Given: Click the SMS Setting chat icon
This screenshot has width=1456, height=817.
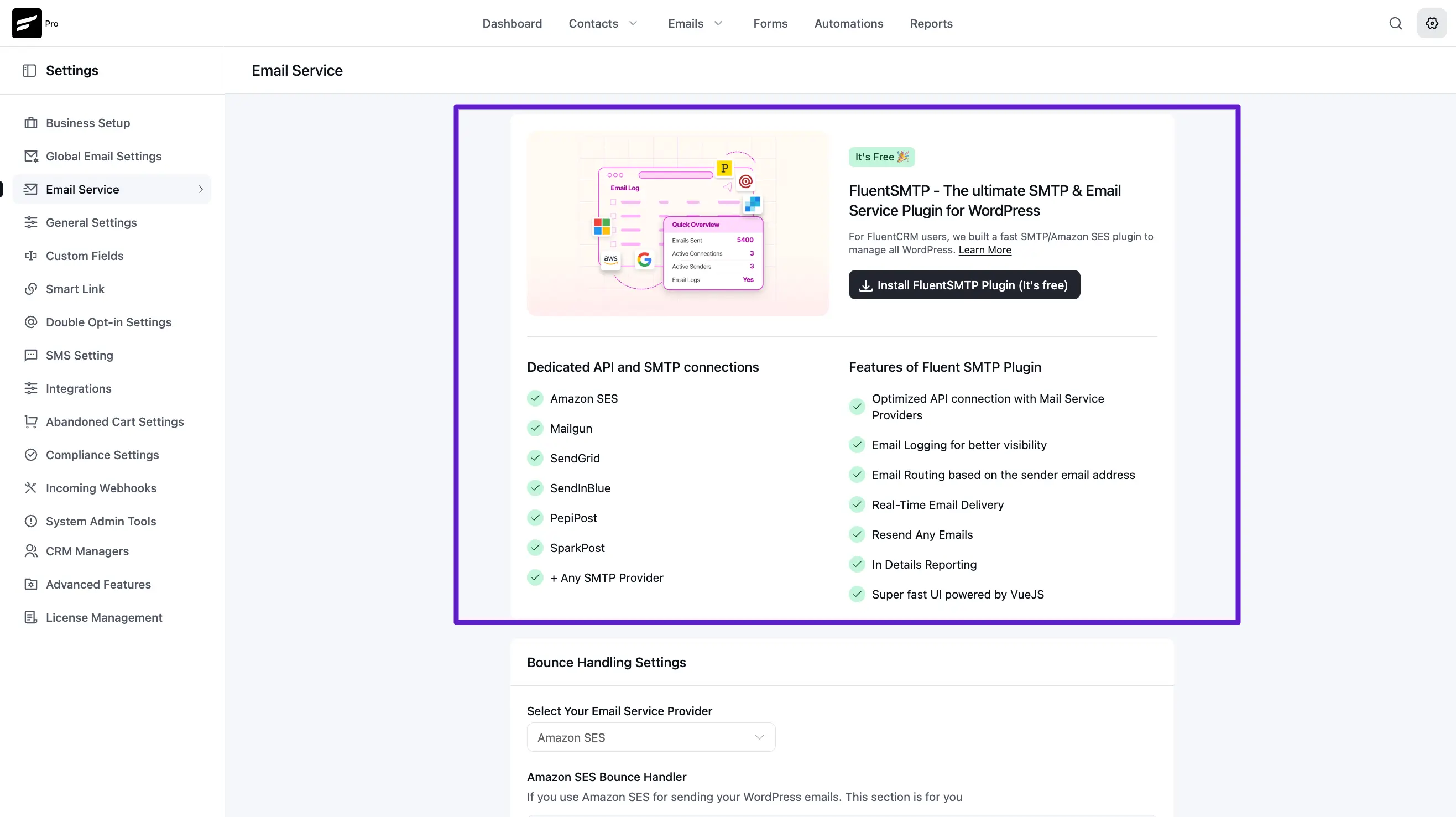Looking at the screenshot, I should pos(31,355).
